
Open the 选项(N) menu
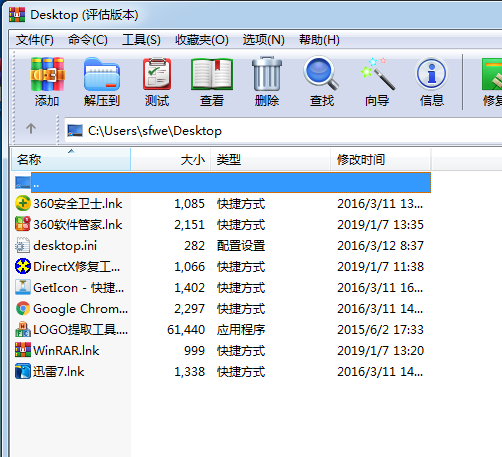tap(264, 40)
